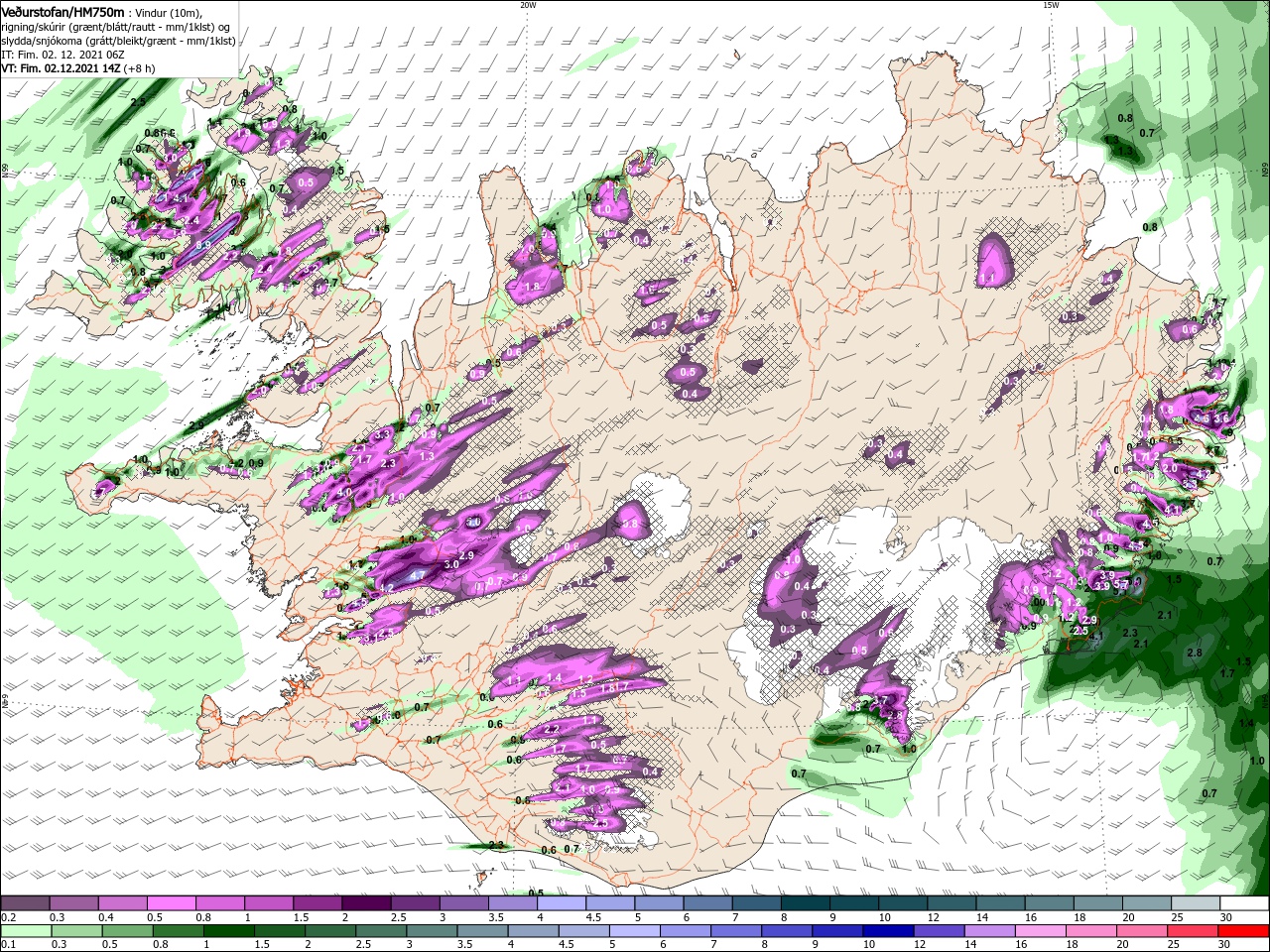
Task: Click the pale green swatch above rain label 0.1
Action: [26, 932]
